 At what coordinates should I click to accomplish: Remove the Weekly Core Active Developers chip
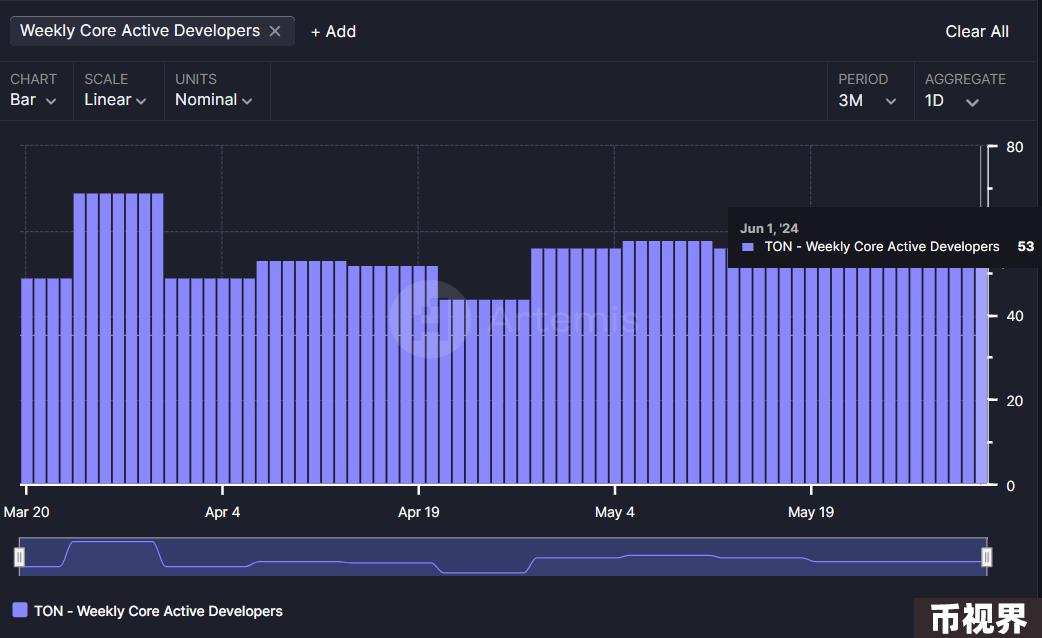[x=274, y=31]
